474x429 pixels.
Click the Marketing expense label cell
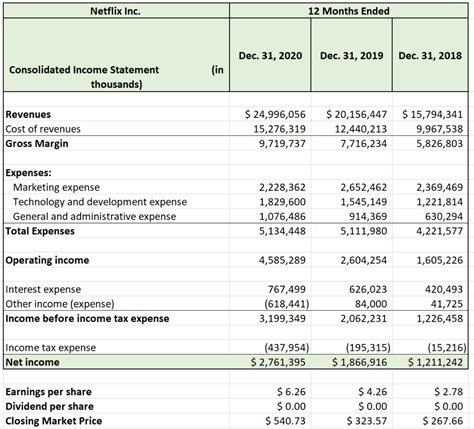[x=56, y=187]
